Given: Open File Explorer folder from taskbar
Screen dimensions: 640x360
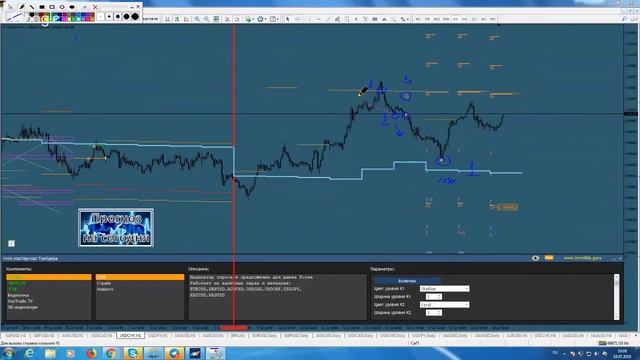Looking at the screenshot, I should click(50, 353).
